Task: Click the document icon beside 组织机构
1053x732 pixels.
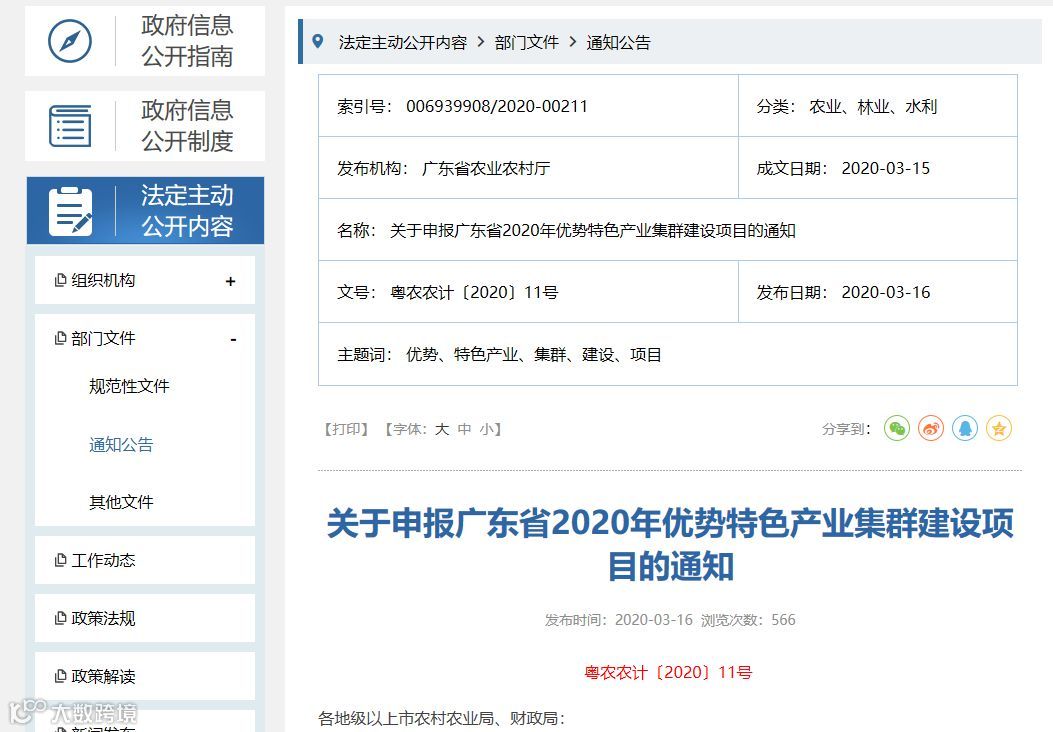Action: pos(60,280)
